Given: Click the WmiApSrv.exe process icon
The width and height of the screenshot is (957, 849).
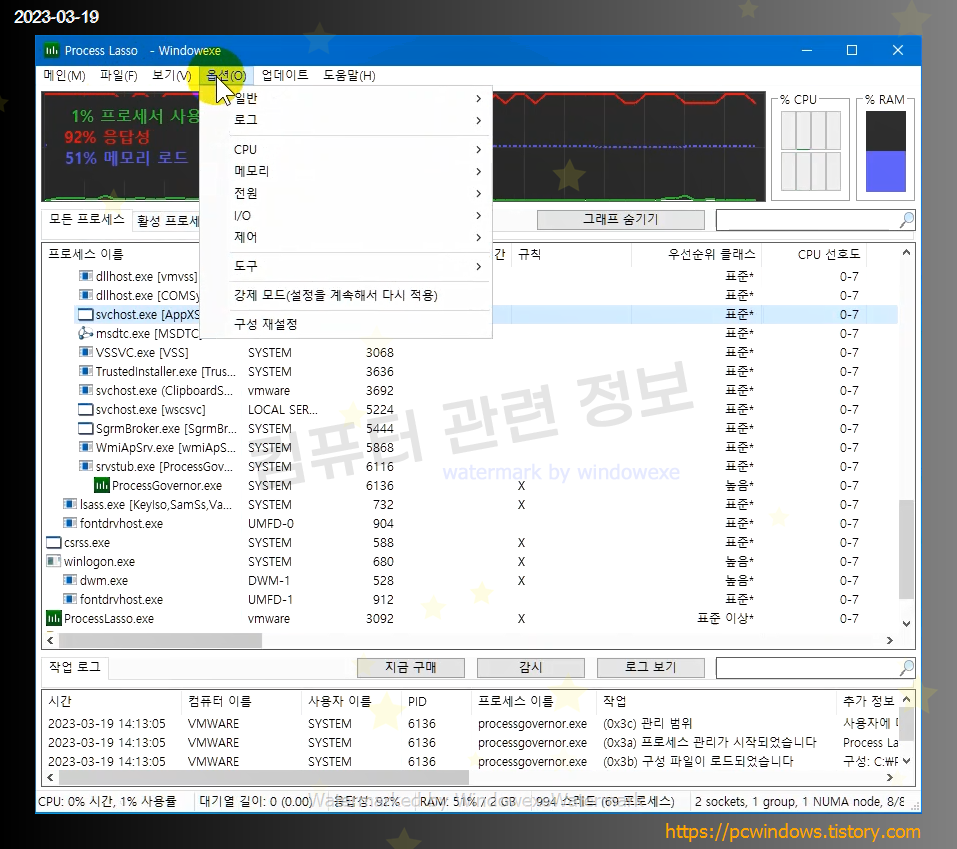Looking at the screenshot, I should [x=86, y=447].
